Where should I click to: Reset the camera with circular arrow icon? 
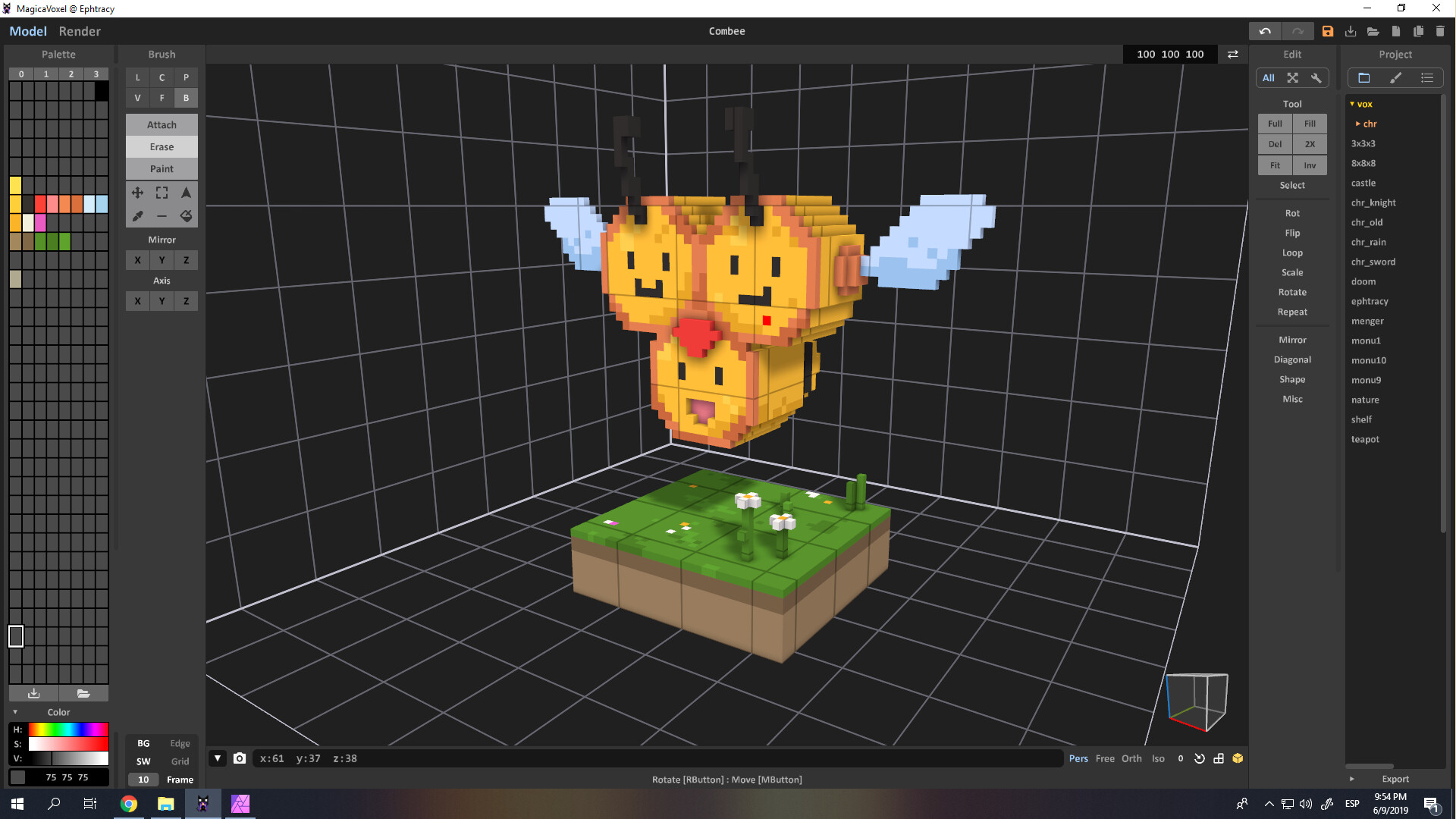[1200, 758]
